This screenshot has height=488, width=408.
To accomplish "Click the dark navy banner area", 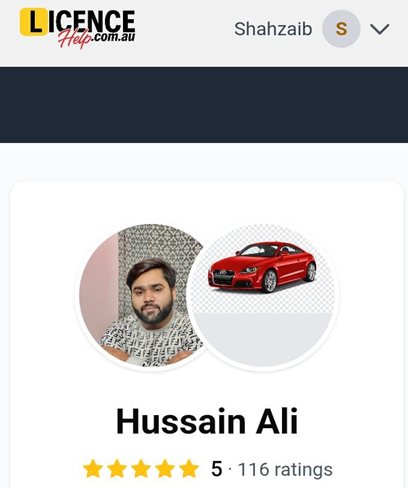I will [204, 105].
